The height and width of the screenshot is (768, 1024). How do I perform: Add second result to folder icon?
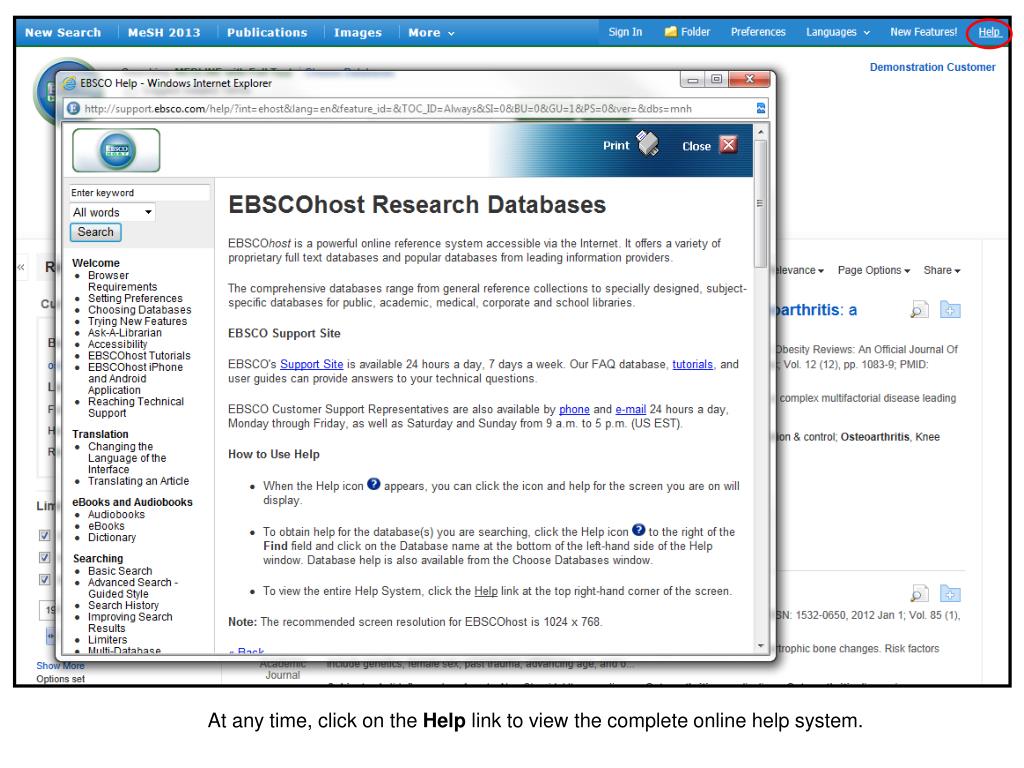tap(950, 593)
